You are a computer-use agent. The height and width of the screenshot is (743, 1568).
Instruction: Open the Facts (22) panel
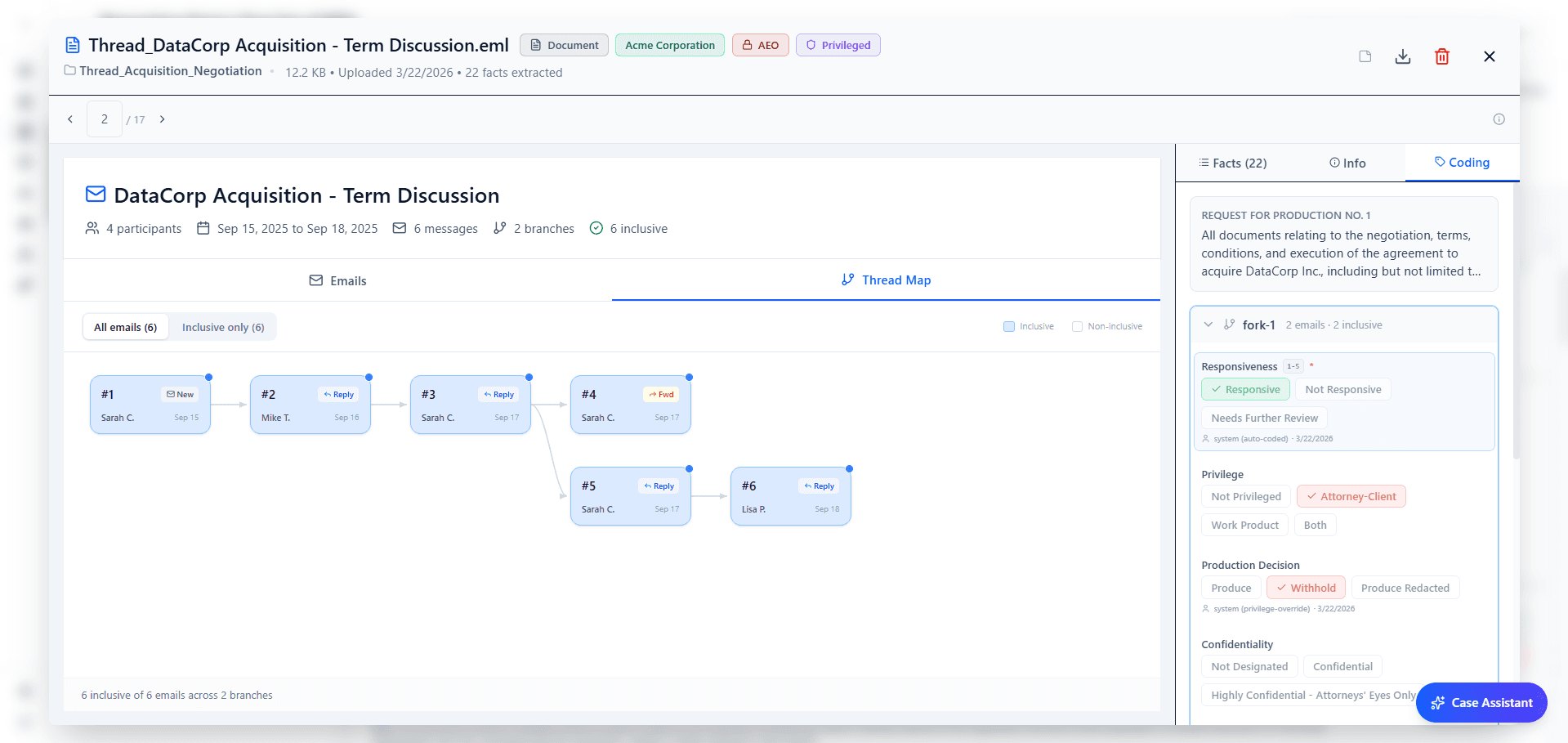pyautogui.click(x=1232, y=163)
